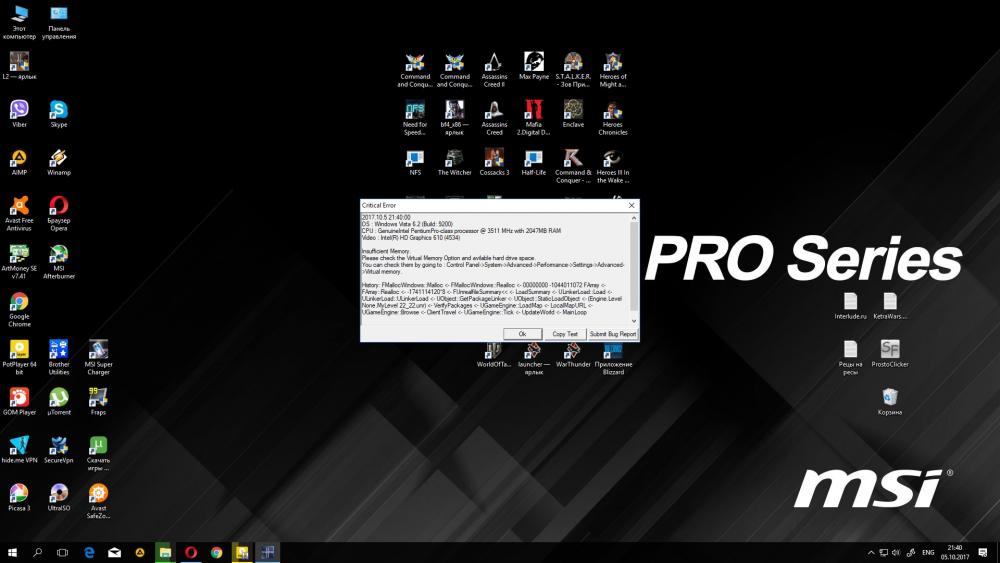
Task: Click the Submit Bug Report button
Action: coord(612,334)
